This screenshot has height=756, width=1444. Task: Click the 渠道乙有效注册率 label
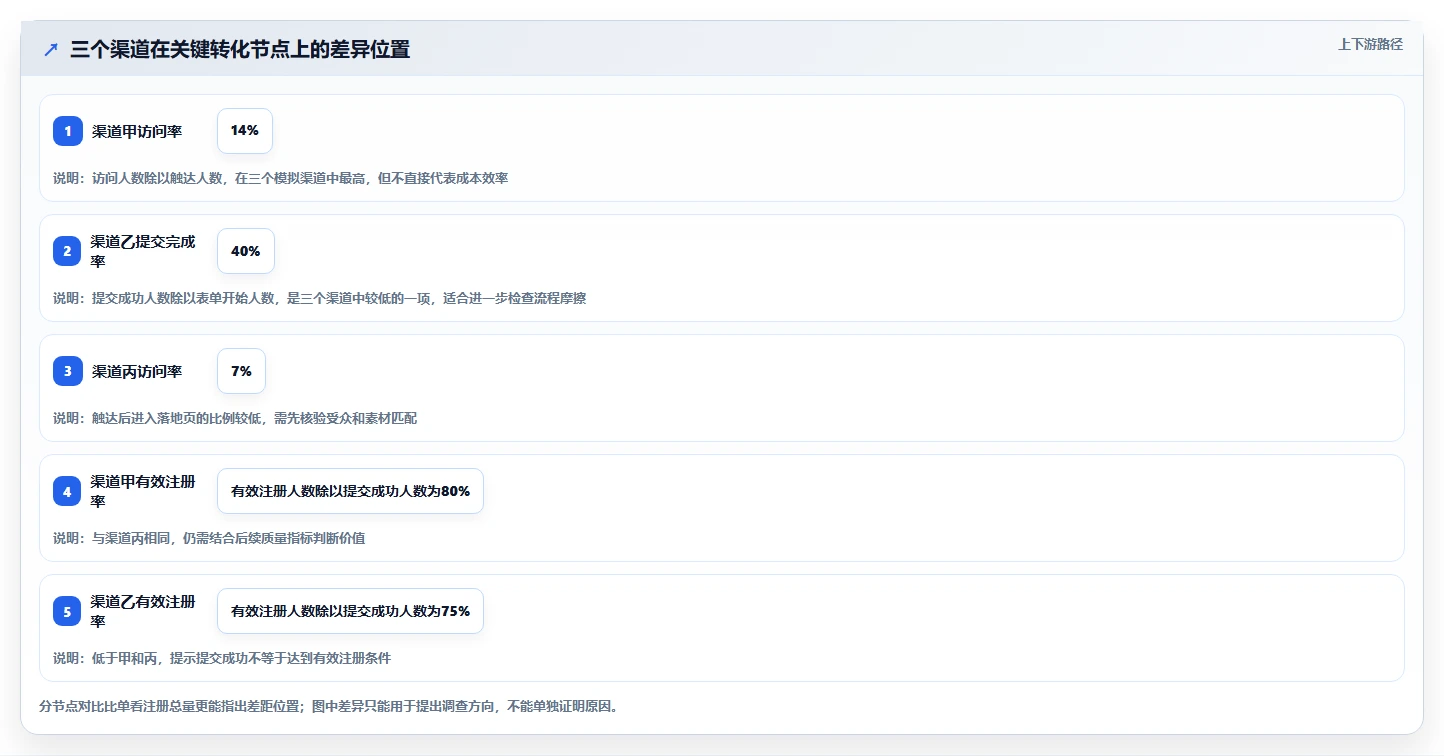click(x=144, y=611)
